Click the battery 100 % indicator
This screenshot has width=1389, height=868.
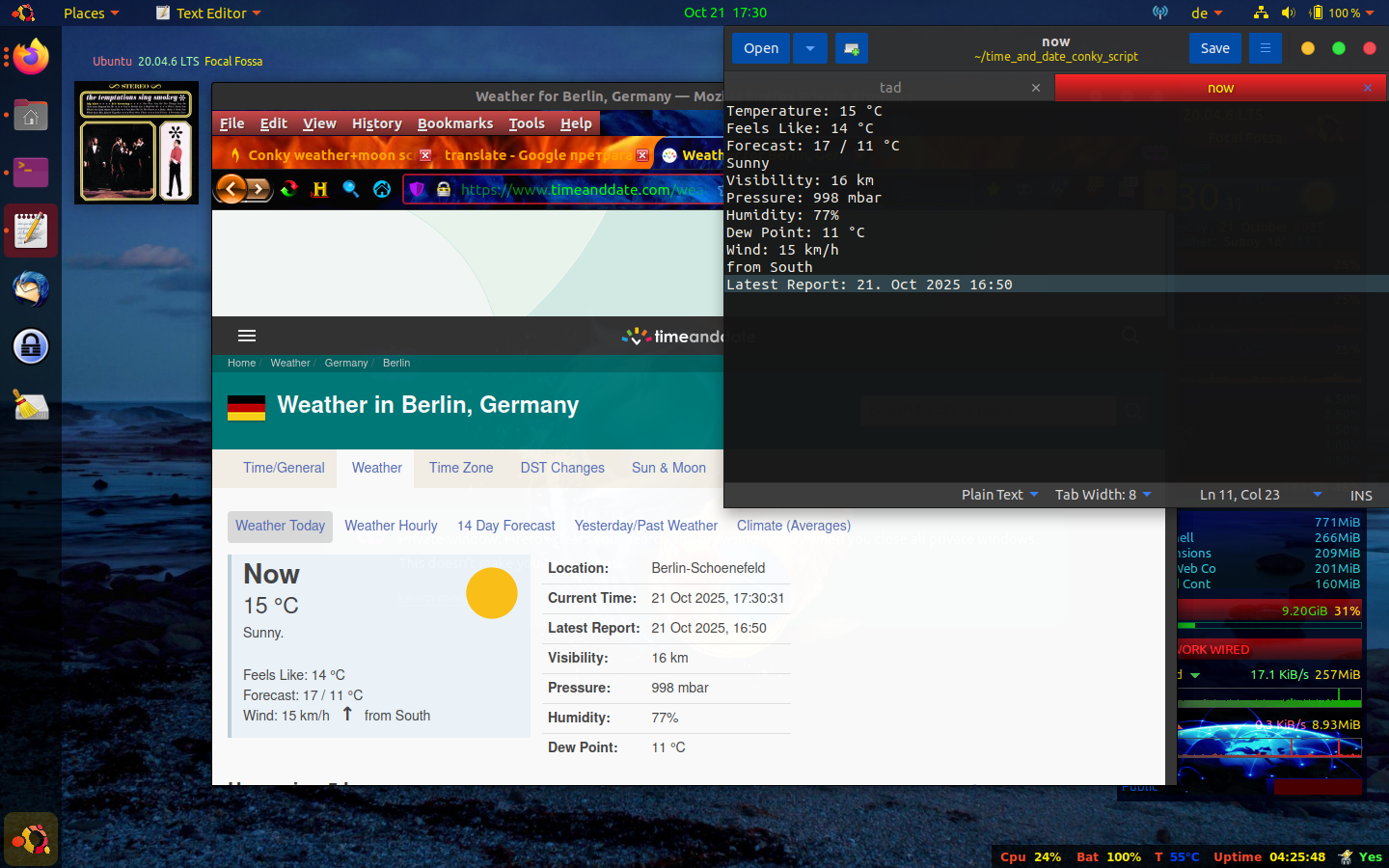tap(1342, 13)
